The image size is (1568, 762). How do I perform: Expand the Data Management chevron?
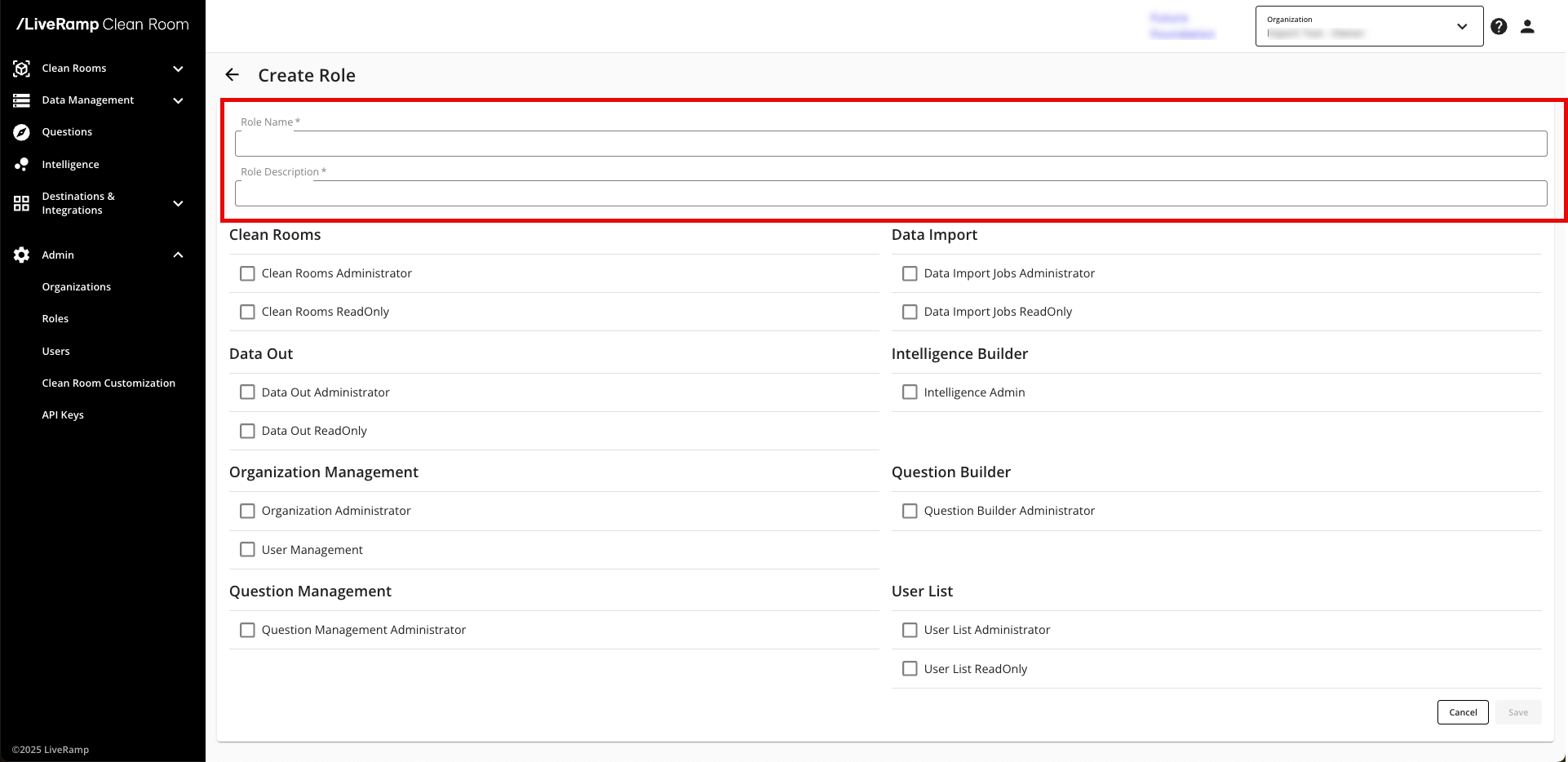pos(178,100)
